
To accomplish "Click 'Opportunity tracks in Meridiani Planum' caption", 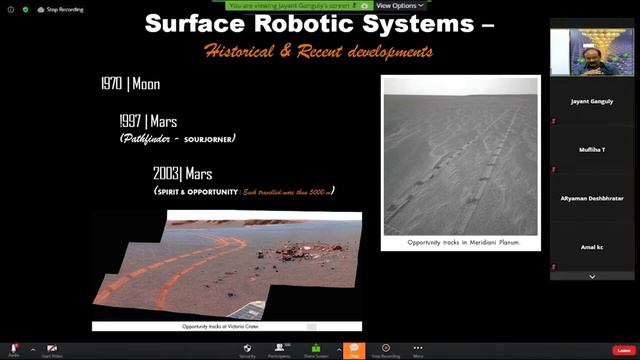I will pyautogui.click(x=463, y=242).
